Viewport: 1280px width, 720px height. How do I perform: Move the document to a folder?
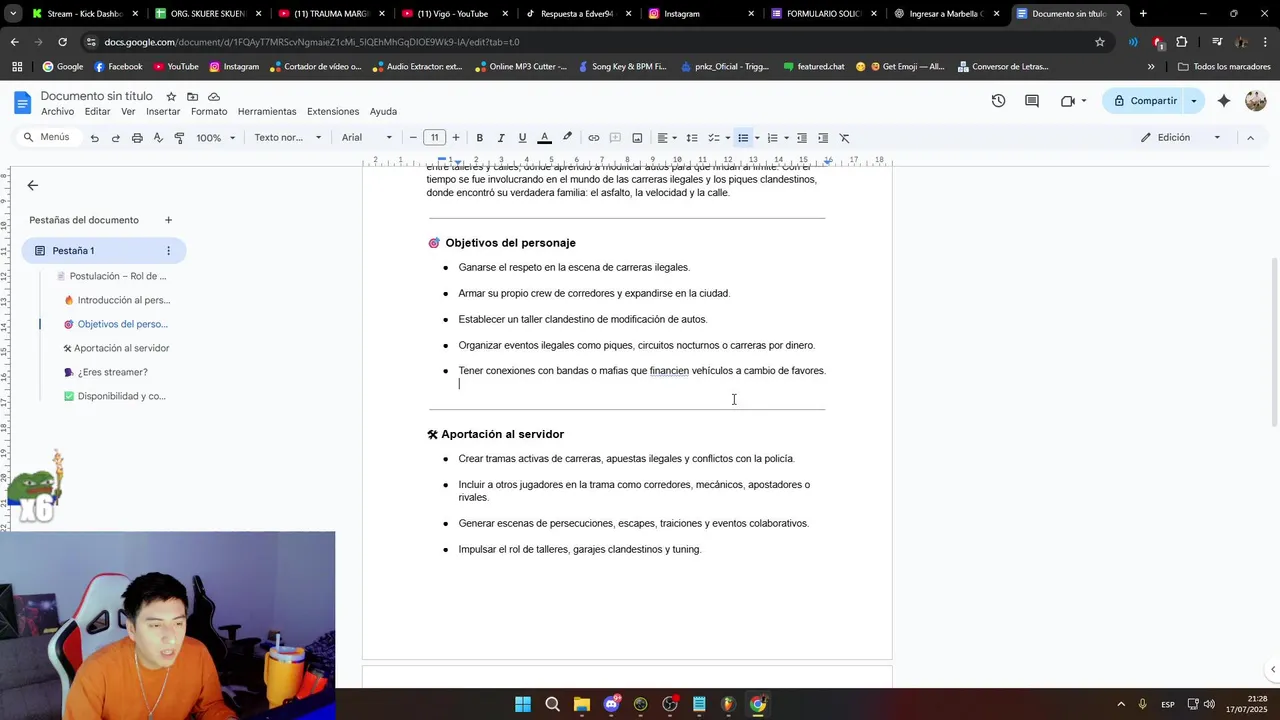(x=192, y=96)
